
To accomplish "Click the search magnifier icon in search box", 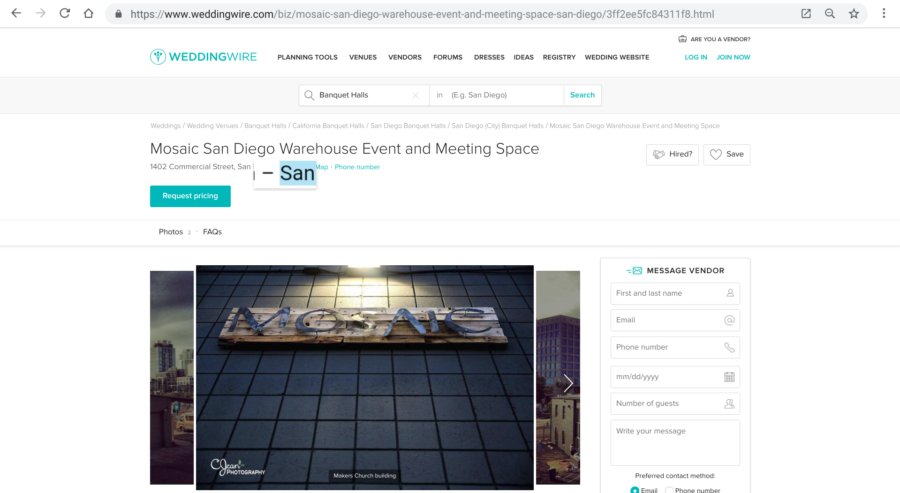I will [x=309, y=95].
